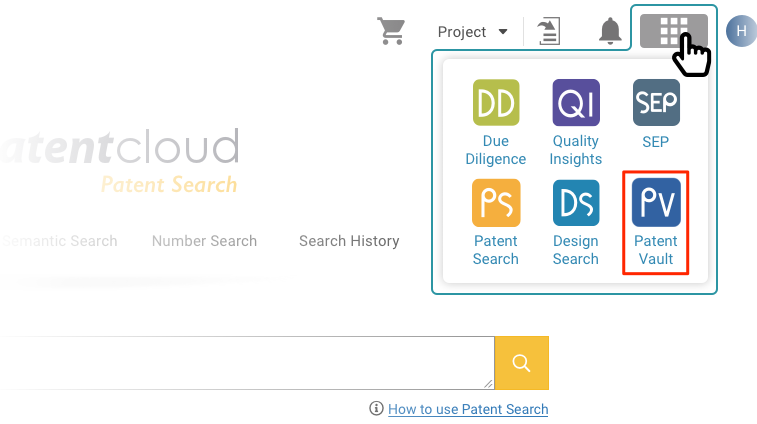Click the info icon beside the help link
Viewport: 757px width, 424px height.
click(x=376, y=409)
